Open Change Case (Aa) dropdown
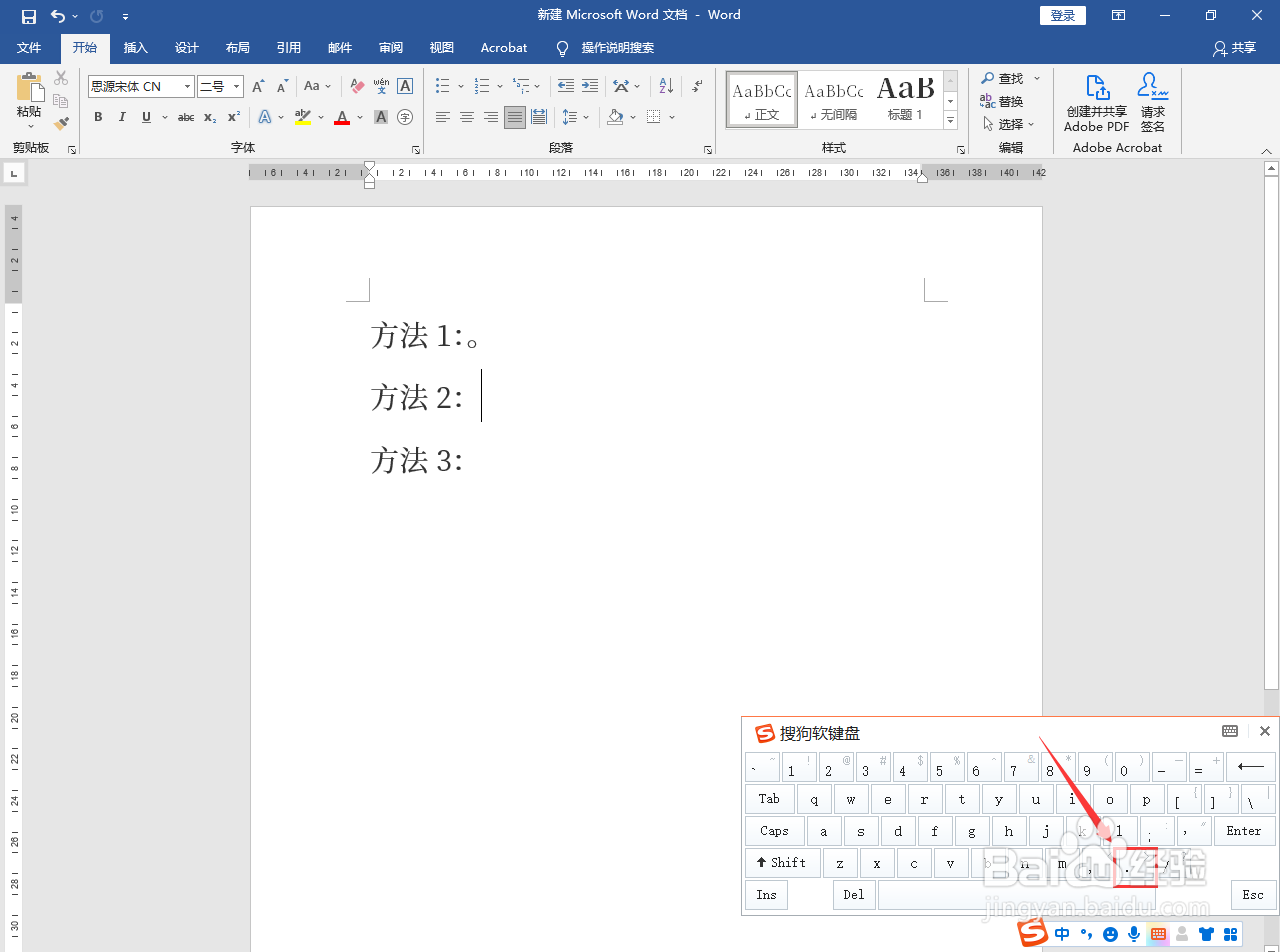The height and width of the screenshot is (952, 1280). point(317,87)
